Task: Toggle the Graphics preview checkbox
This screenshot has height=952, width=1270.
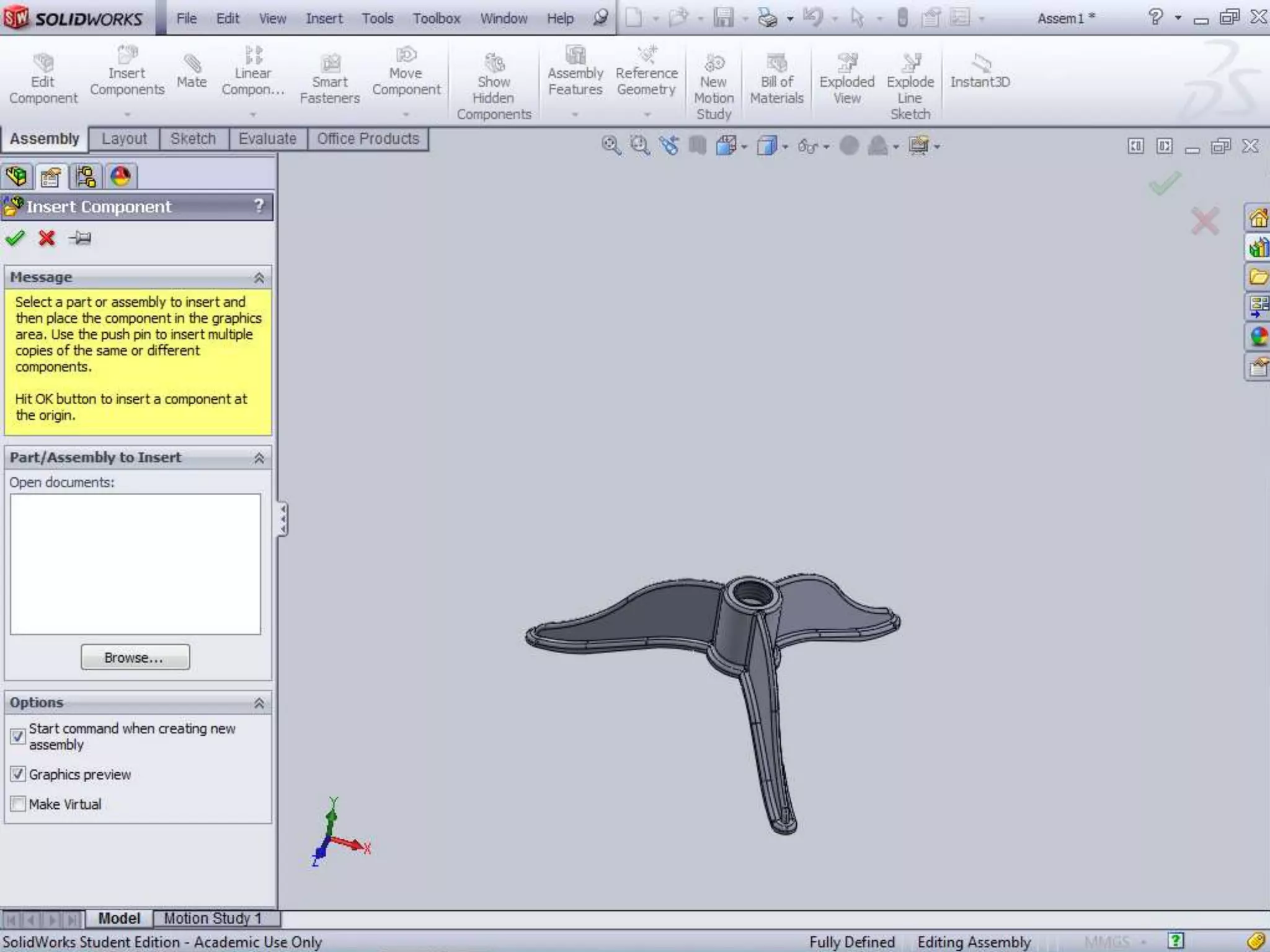Action: (18, 774)
